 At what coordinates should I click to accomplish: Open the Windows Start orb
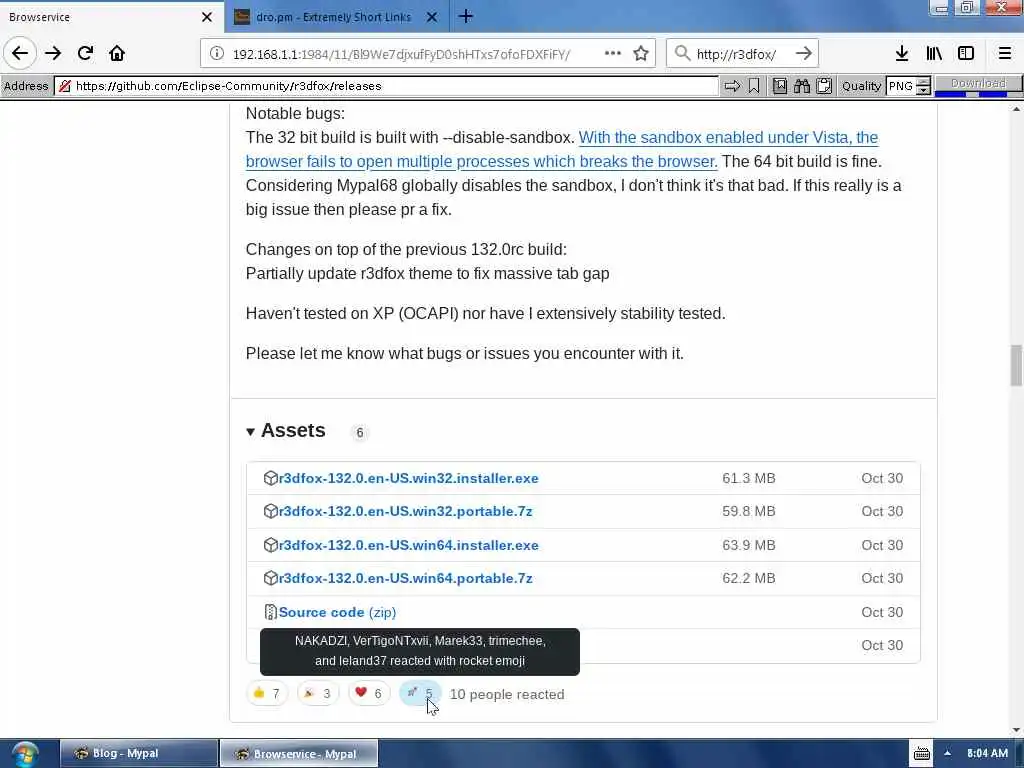click(24, 754)
